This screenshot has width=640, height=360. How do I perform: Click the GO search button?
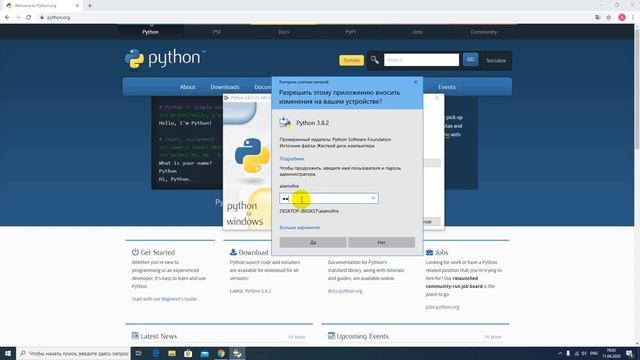pyautogui.click(x=470, y=60)
